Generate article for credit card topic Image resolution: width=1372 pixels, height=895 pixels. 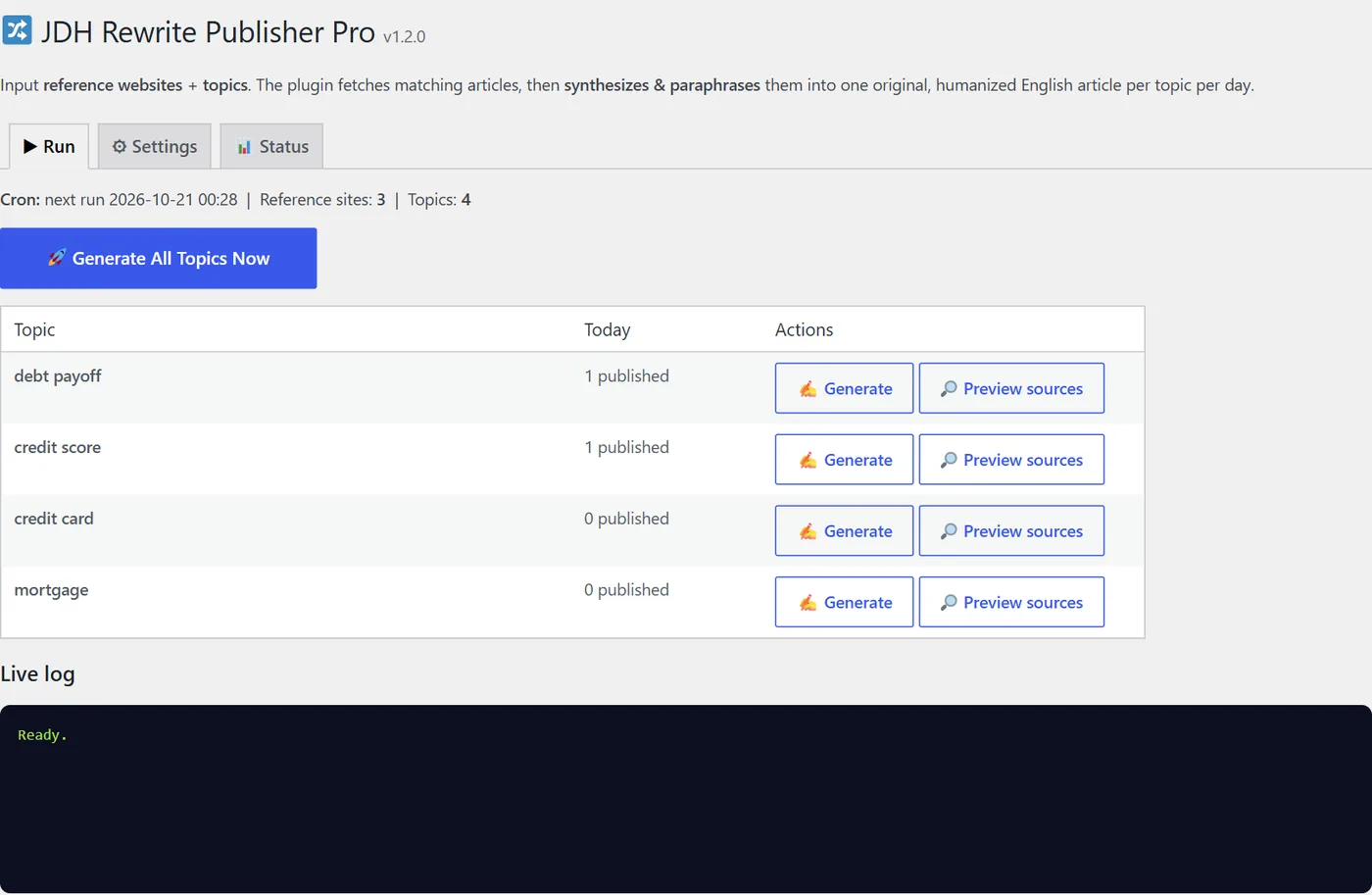coord(845,530)
